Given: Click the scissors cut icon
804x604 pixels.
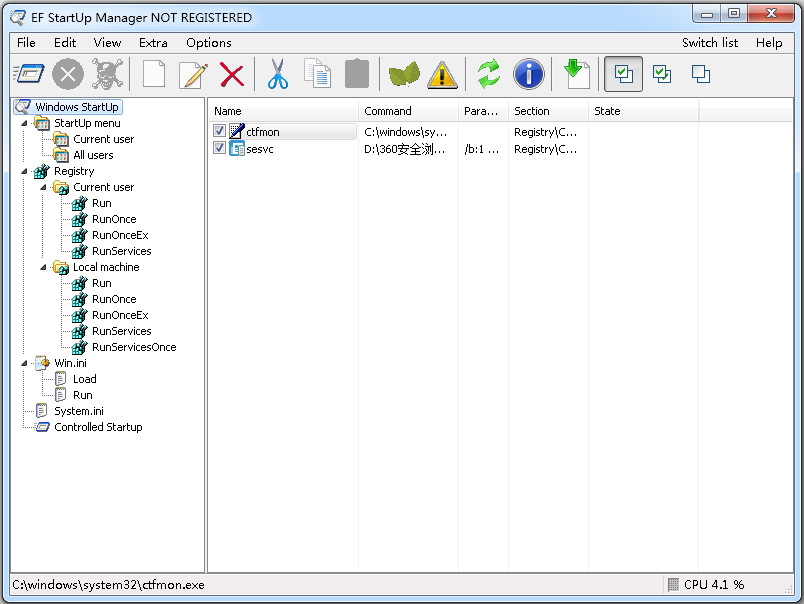Looking at the screenshot, I should click(277, 74).
